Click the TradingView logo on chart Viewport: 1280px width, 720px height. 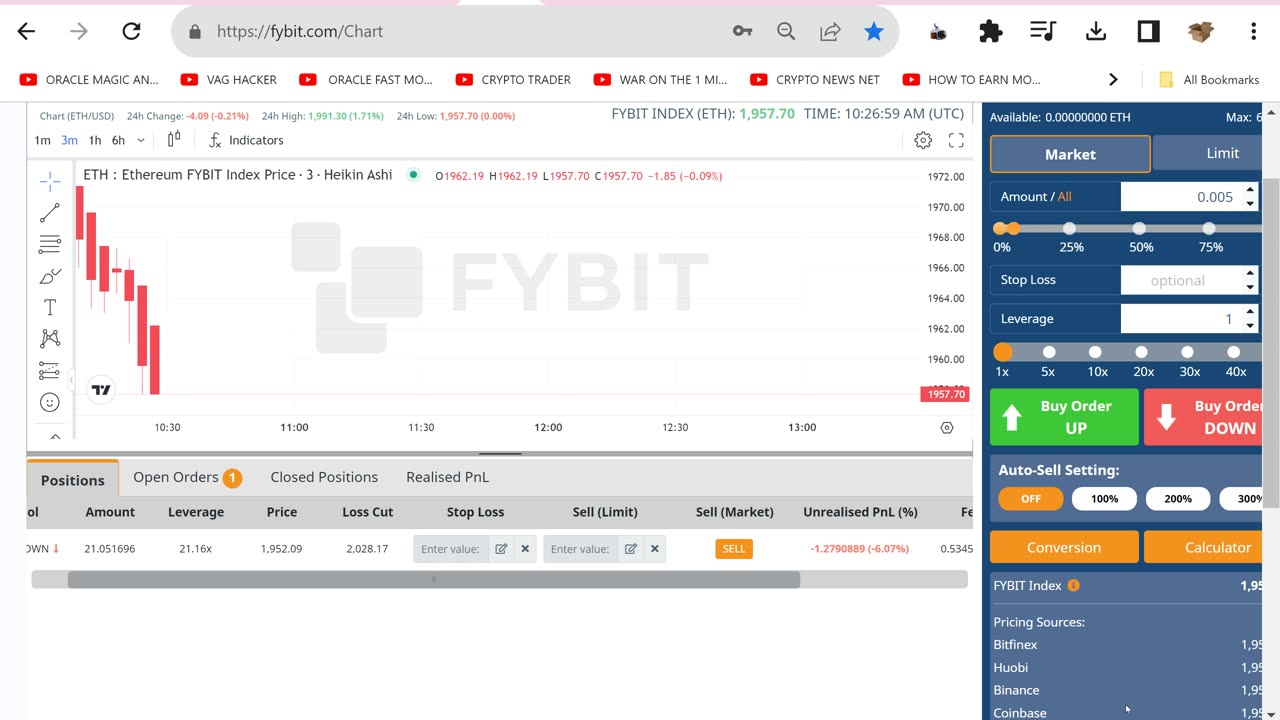pyautogui.click(x=101, y=390)
